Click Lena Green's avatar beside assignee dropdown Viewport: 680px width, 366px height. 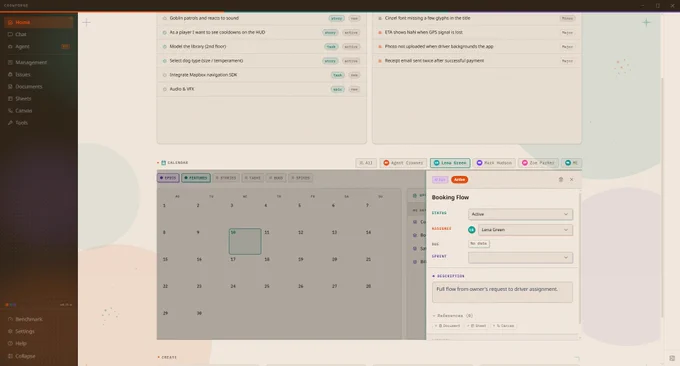(x=472, y=230)
